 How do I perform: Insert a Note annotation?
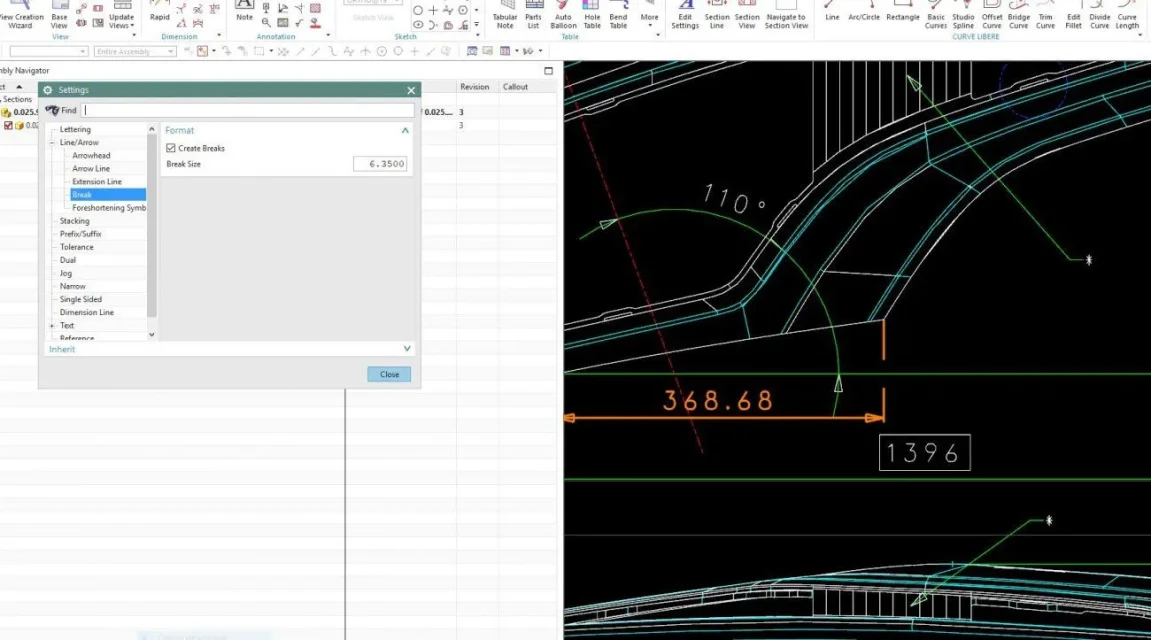[244, 11]
